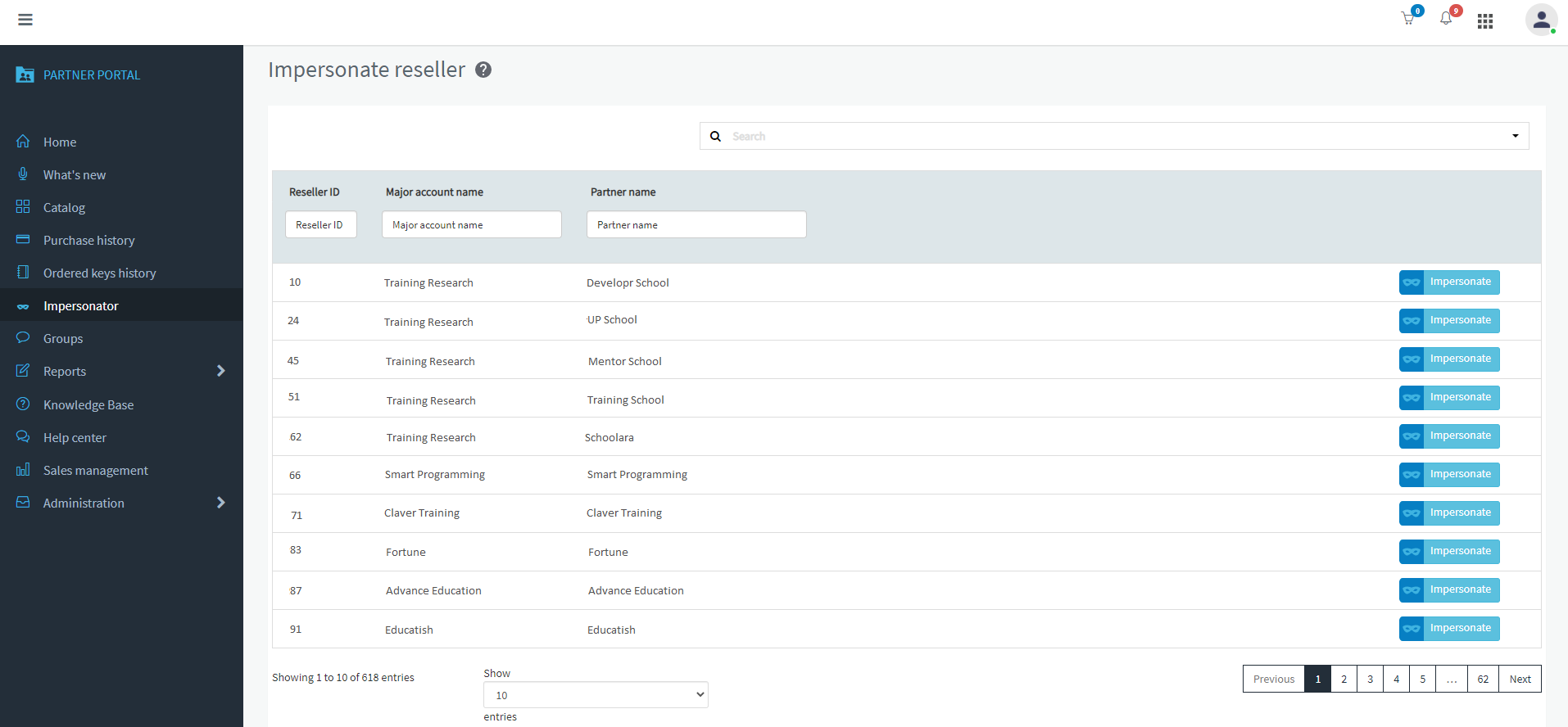Expand the Reports submenu chevron
Image resolution: width=1568 pixels, height=727 pixels.
tap(220, 371)
